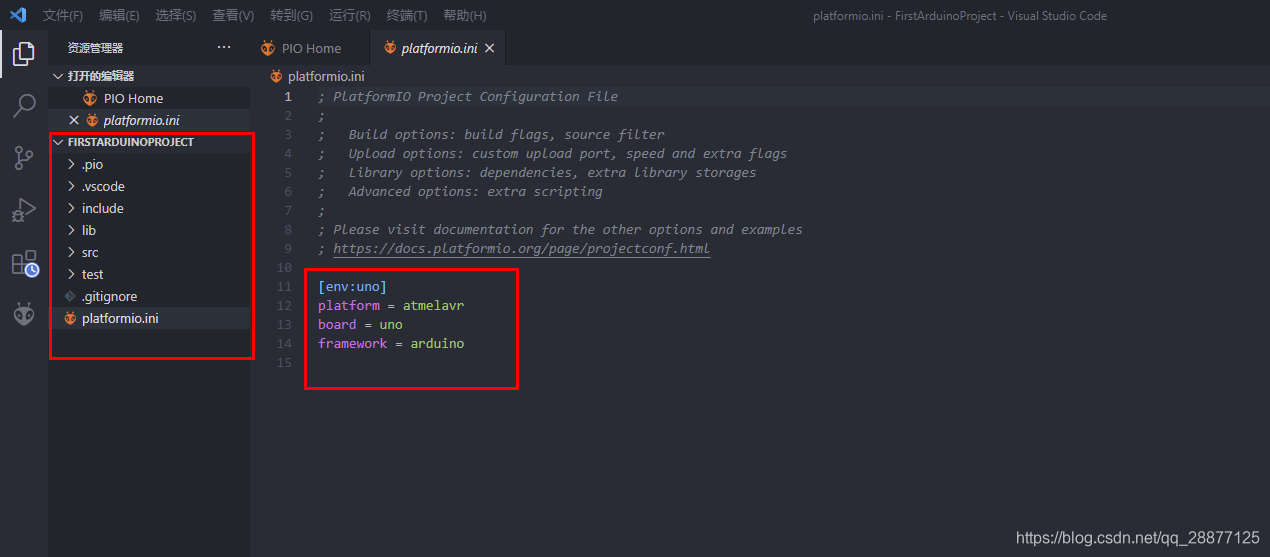1270x557 pixels.
Task: Open the Search view in activity bar
Action: [24, 106]
